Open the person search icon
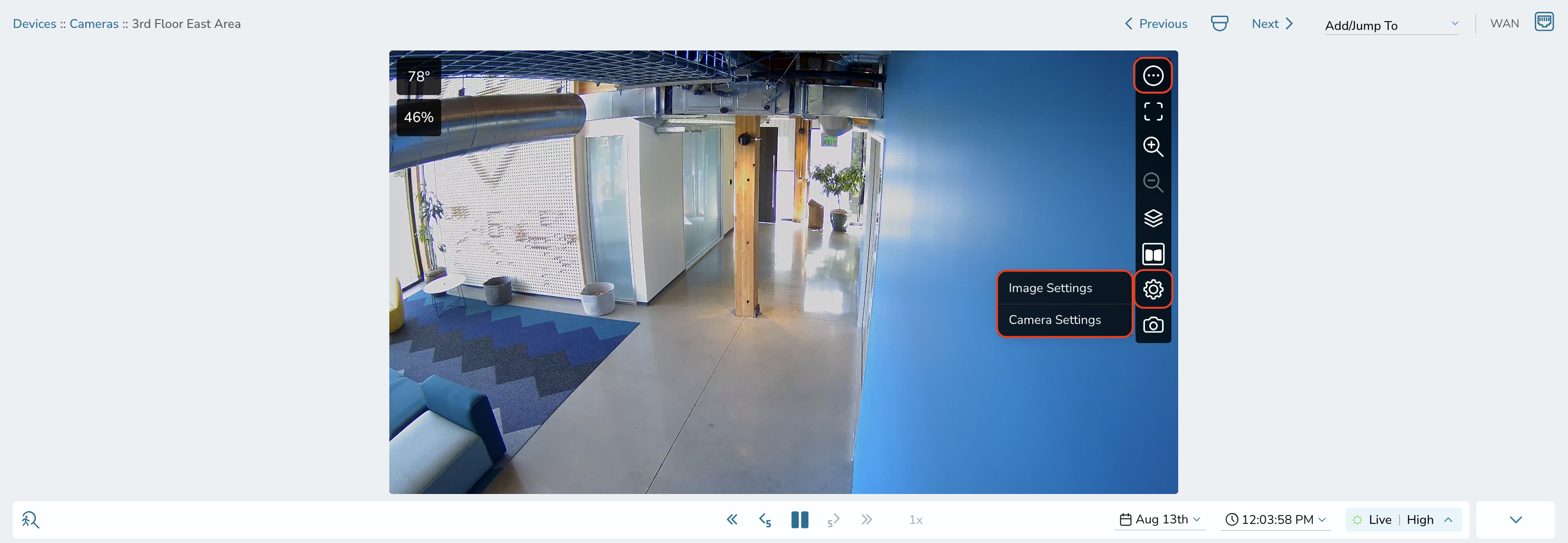Image resolution: width=1568 pixels, height=543 pixels. (x=30, y=520)
